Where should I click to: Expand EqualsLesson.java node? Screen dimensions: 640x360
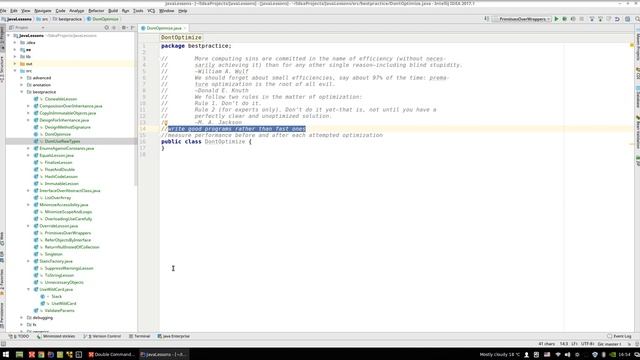[x=29, y=156]
